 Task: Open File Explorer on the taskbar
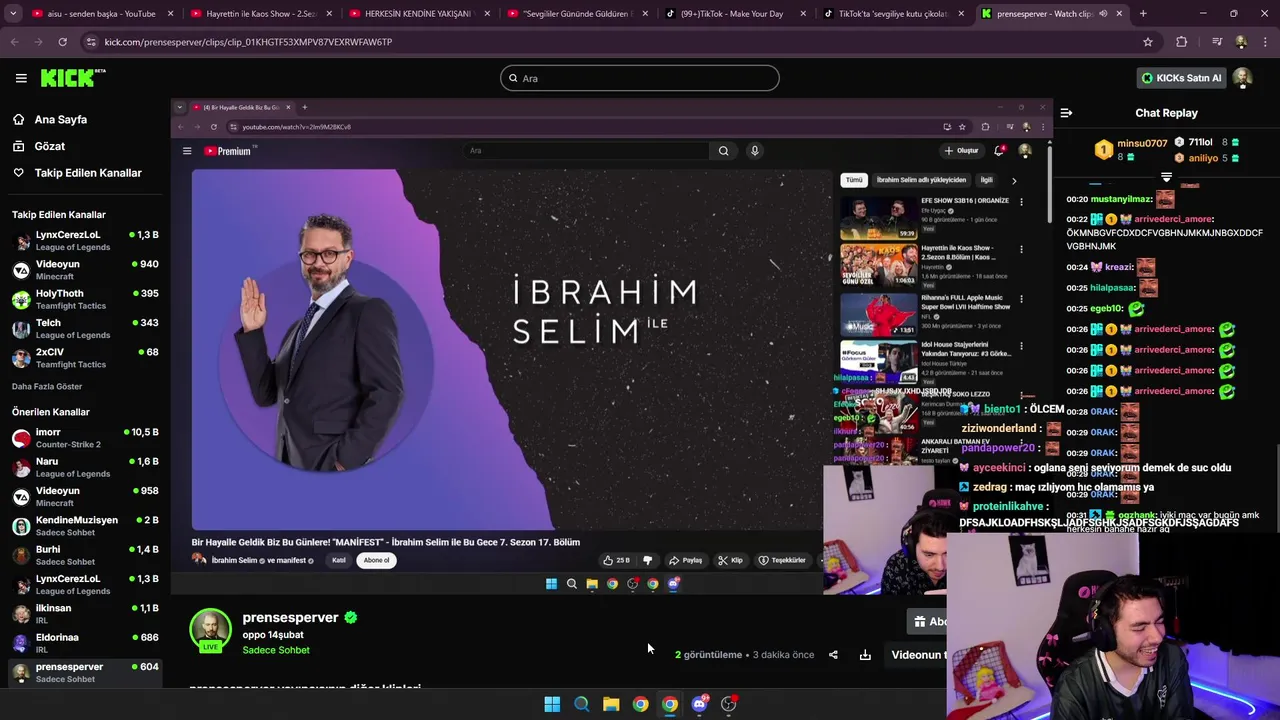[x=611, y=704]
